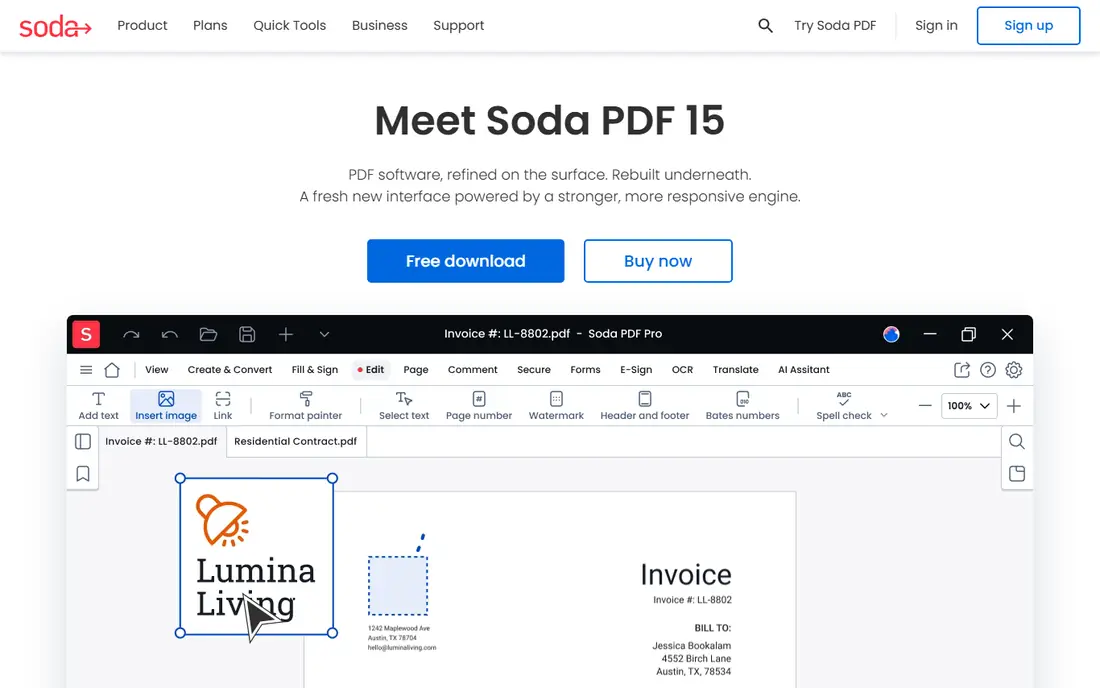1100x688 pixels.
Task: Open the Secure menu
Action: 533,370
